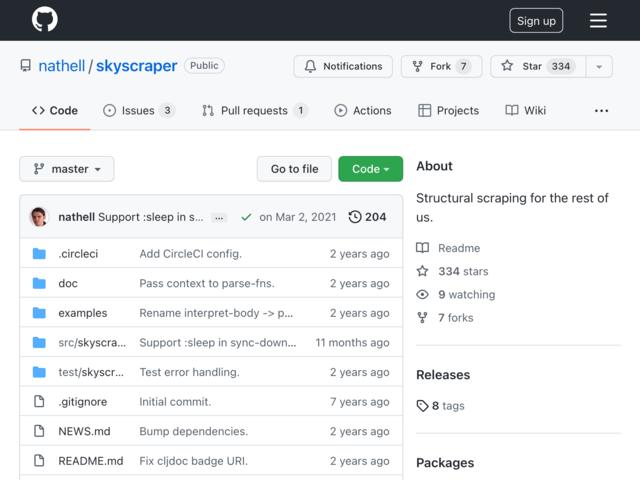Open the 'Rename interpret-body' commit
This screenshot has width=640, height=480.
pyautogui.click(x=216, y=313)
